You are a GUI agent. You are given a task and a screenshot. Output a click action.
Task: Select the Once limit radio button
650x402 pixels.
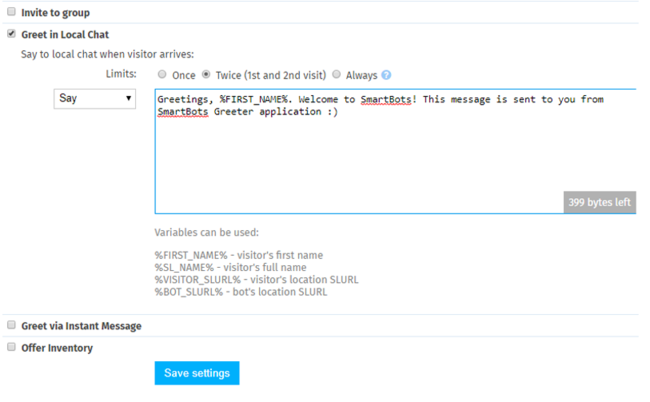pos(162,74)
